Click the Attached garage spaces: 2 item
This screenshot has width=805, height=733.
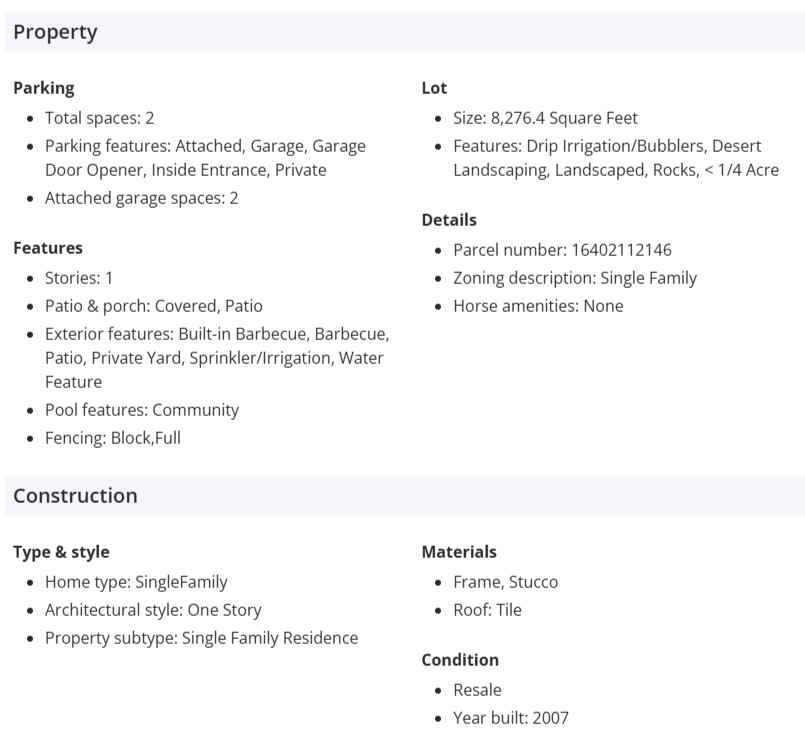pyautogui.click(x=142, y=198)
